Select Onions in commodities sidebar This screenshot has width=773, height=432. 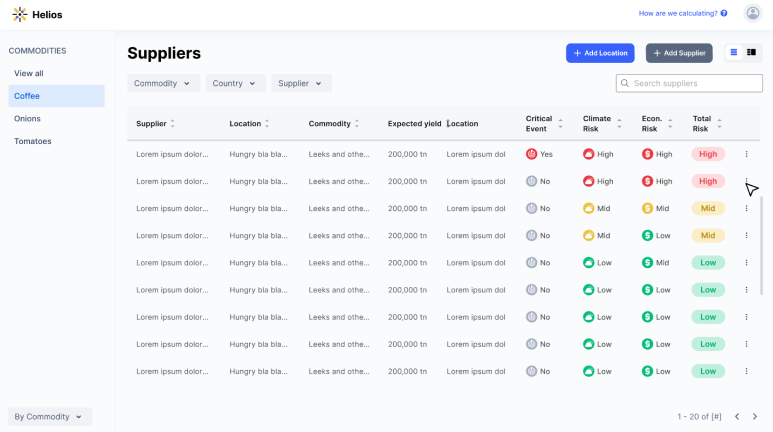pos(27,118)
